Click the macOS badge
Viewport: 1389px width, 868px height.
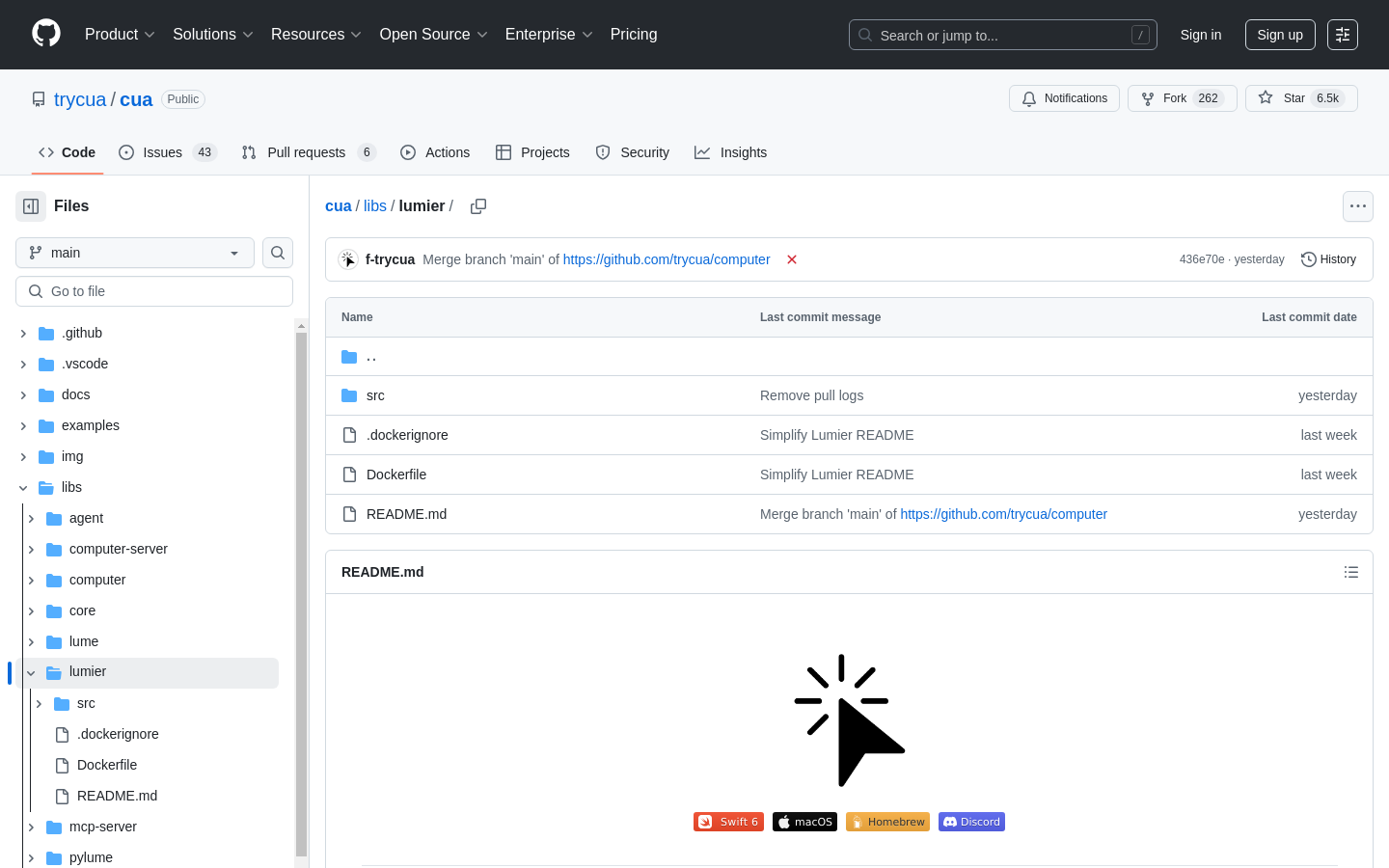(804, 822)
